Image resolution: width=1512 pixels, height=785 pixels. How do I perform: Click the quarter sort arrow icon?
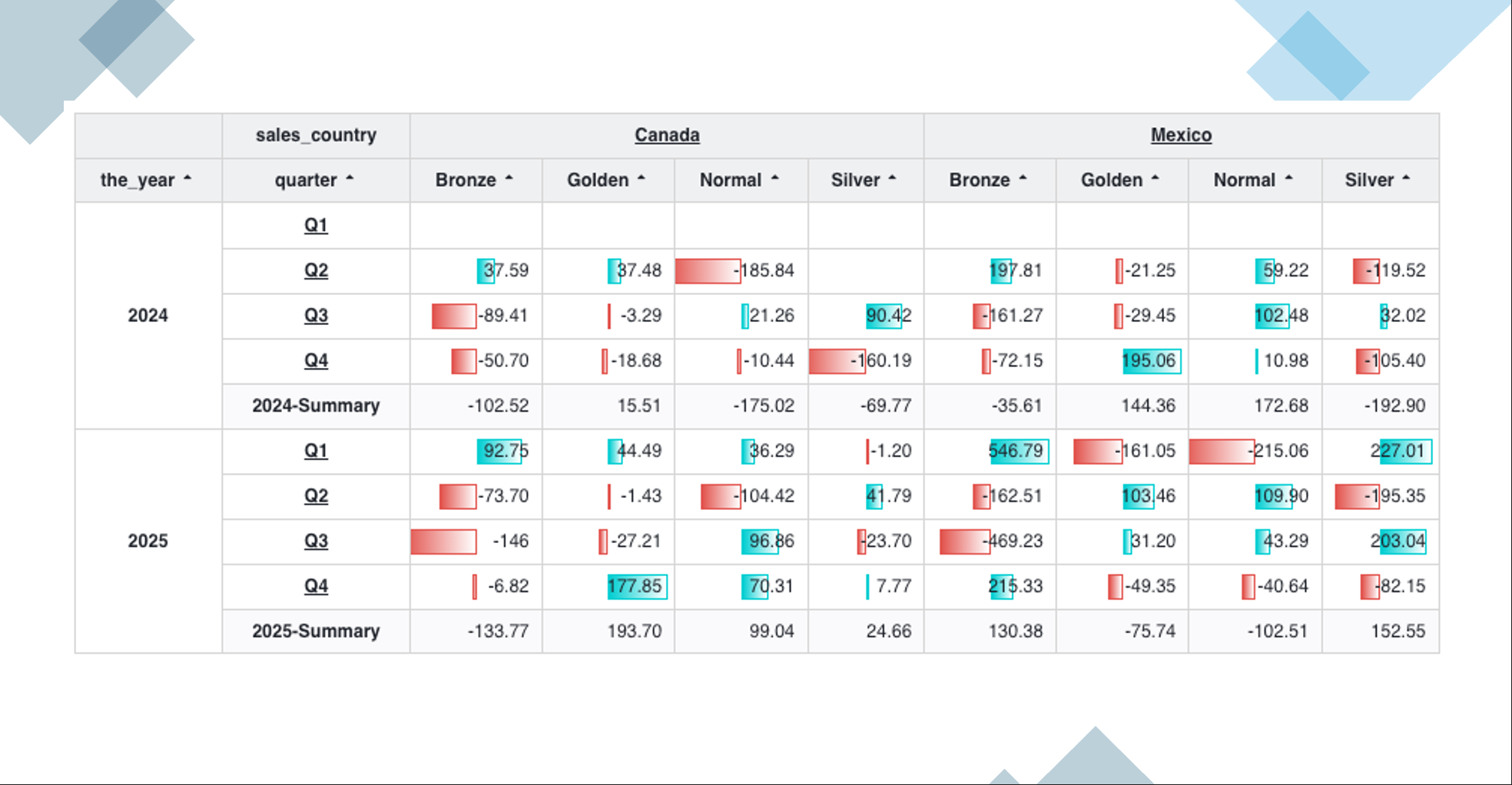coord(350,178)
